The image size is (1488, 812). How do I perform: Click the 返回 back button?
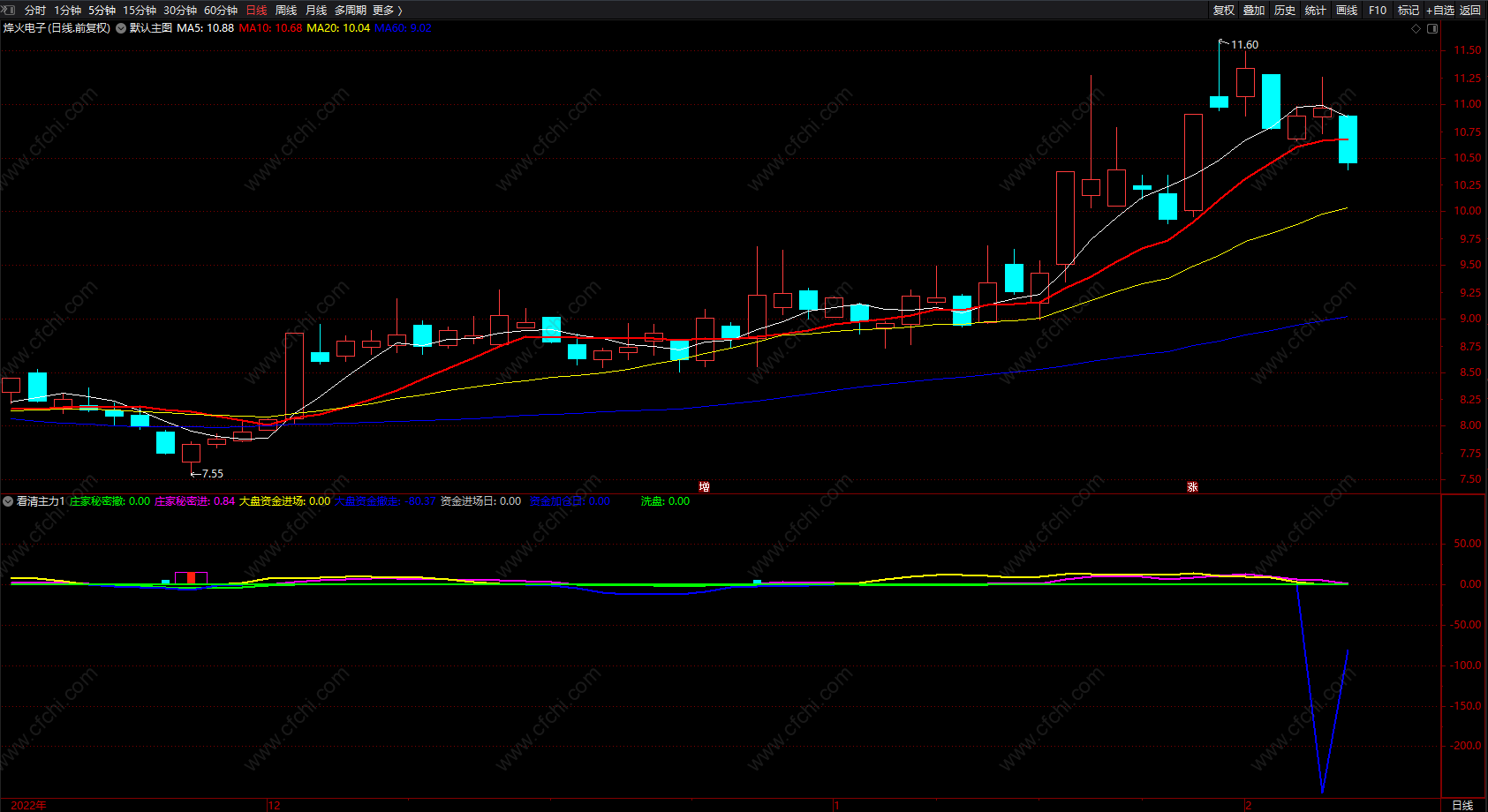tap(1470, 11)
